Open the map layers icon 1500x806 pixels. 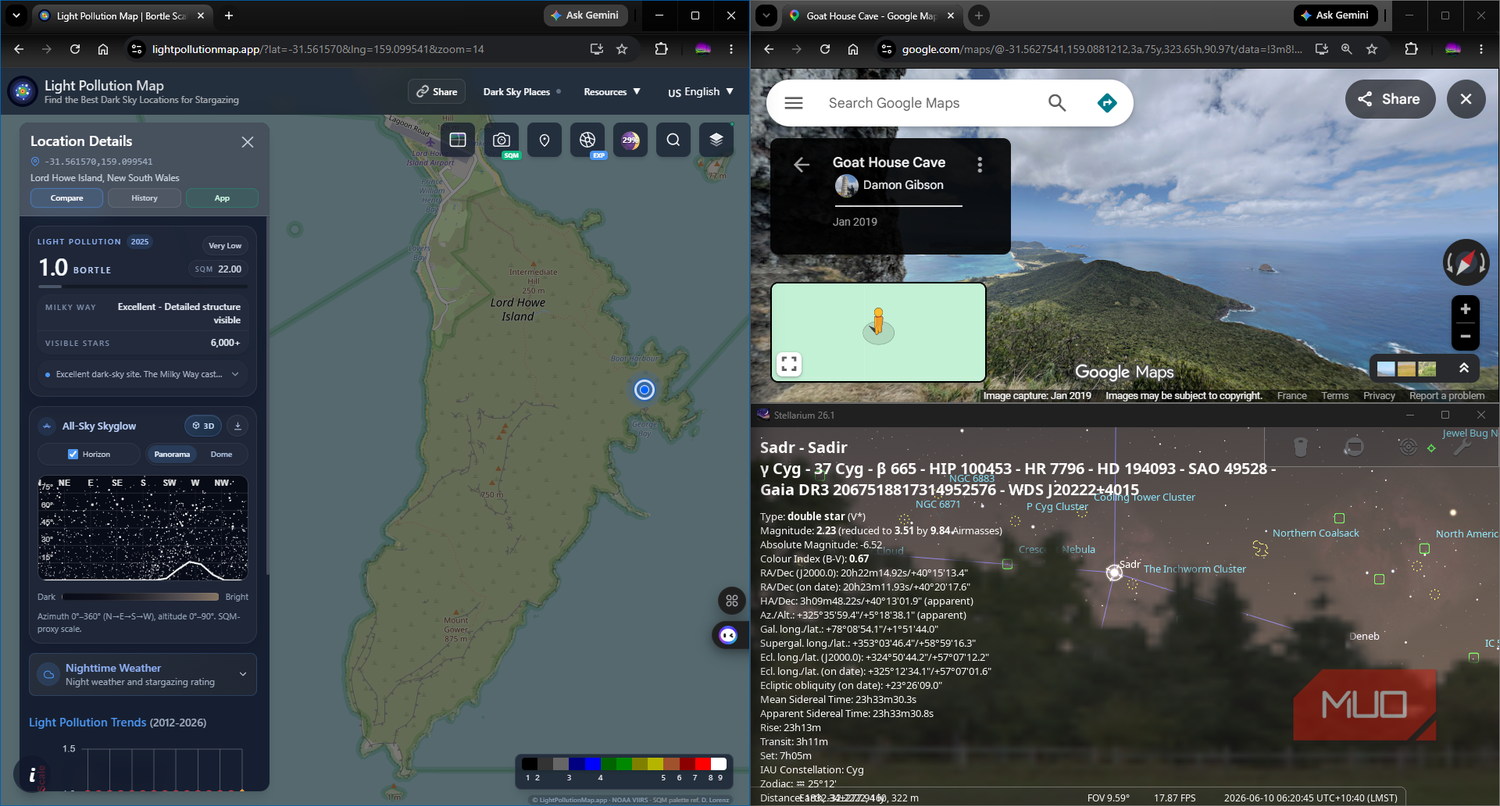coord(716,140)
